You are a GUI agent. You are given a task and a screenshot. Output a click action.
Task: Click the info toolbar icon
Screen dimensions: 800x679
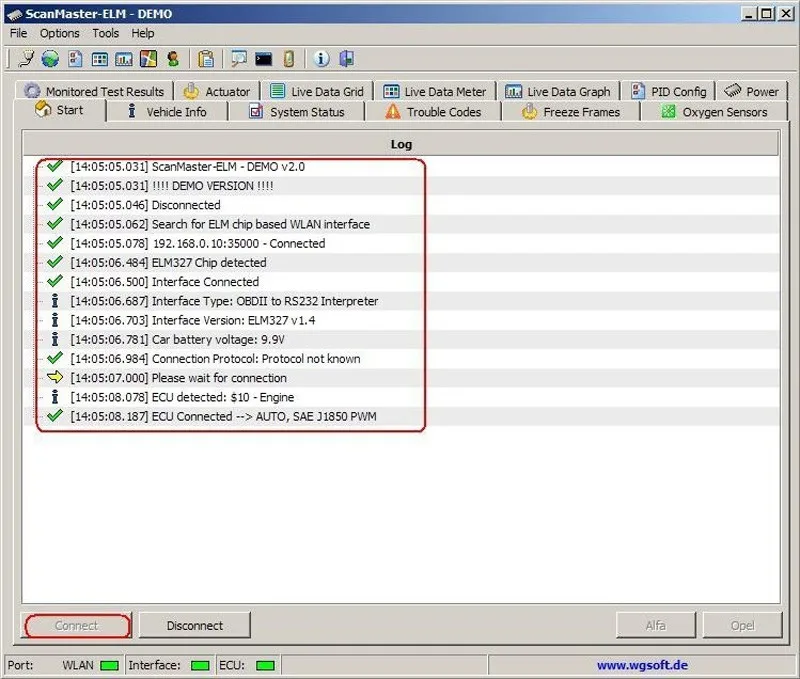tap(321, 58)
